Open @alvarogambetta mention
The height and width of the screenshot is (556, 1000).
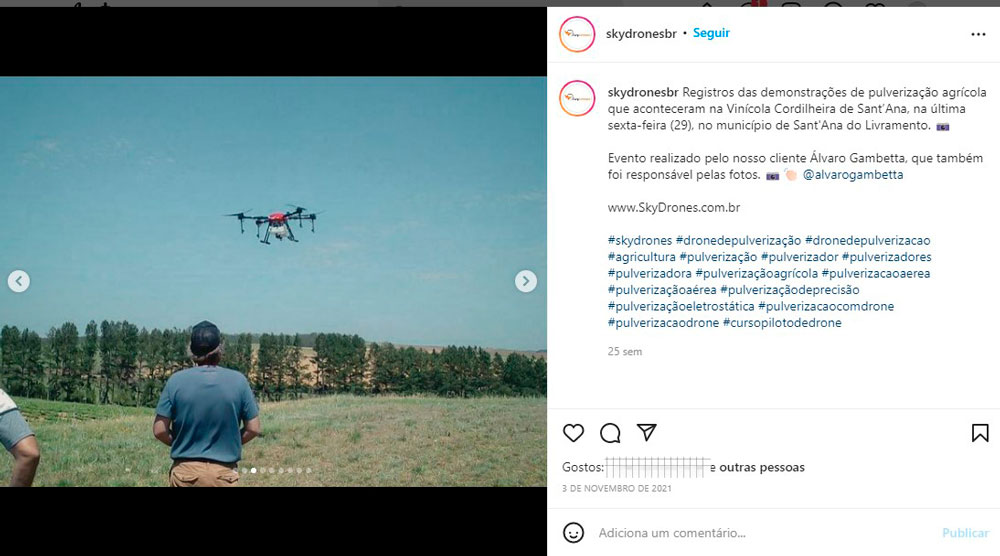coord(853,175)
